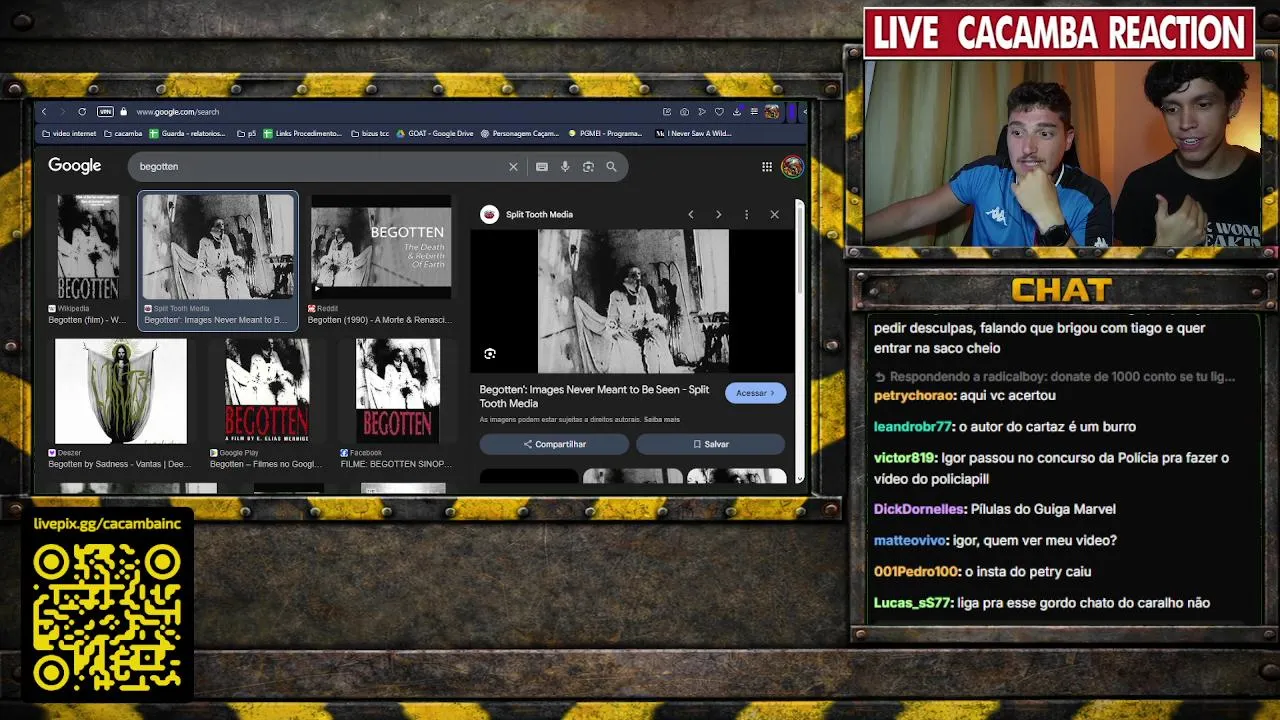Click the 'Compartilhar' button
This screenshot has width=1280, height=720.
pos(554,444)
